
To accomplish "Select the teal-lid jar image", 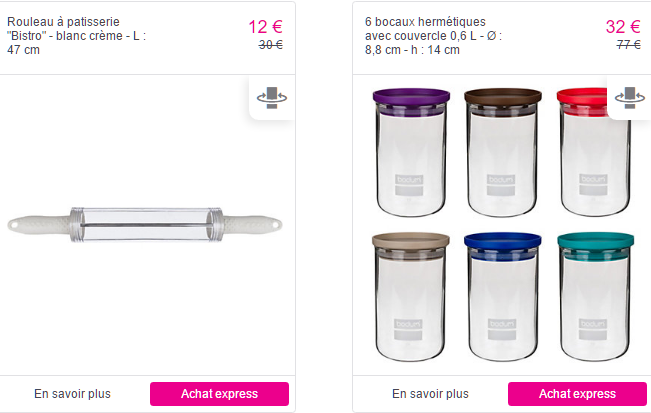I will pyautogui.click(x=595, y=296).
